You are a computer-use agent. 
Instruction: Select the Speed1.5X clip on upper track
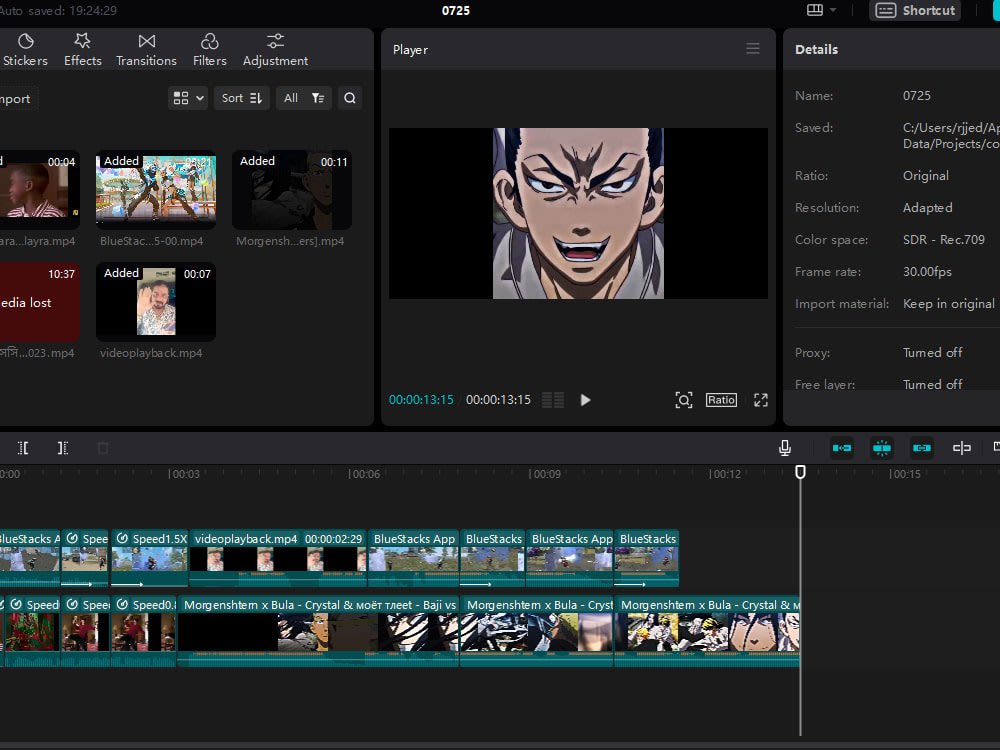click(150, 558)
